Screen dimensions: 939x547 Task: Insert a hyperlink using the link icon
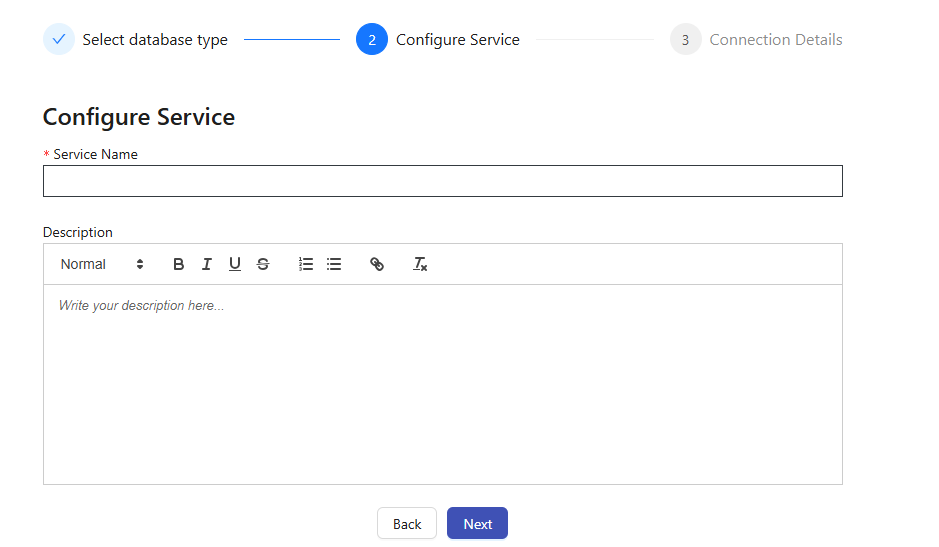click(377, 264)
